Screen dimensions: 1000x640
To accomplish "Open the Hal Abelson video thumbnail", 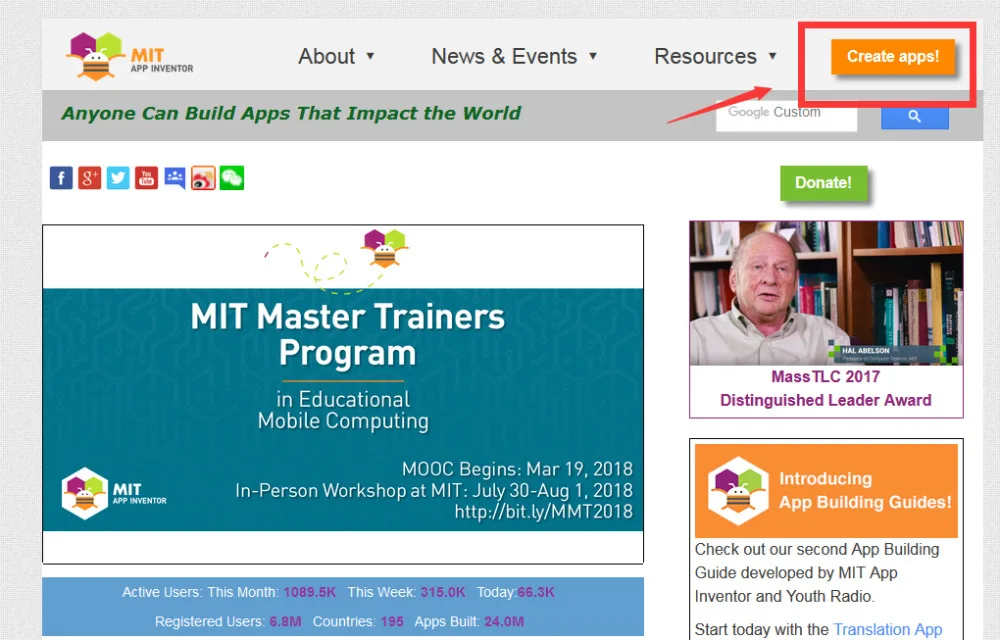I will pos(827,293).
